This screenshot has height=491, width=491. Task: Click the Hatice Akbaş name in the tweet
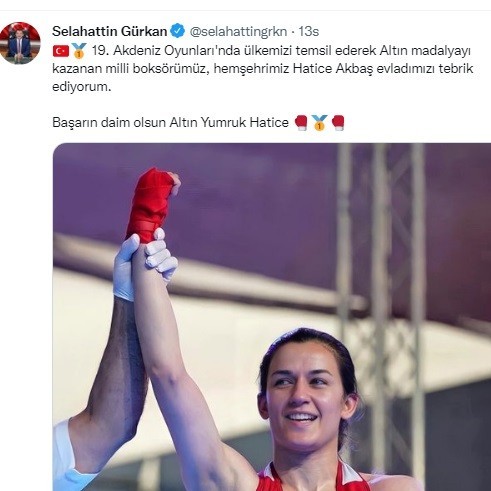coord(333,69)
